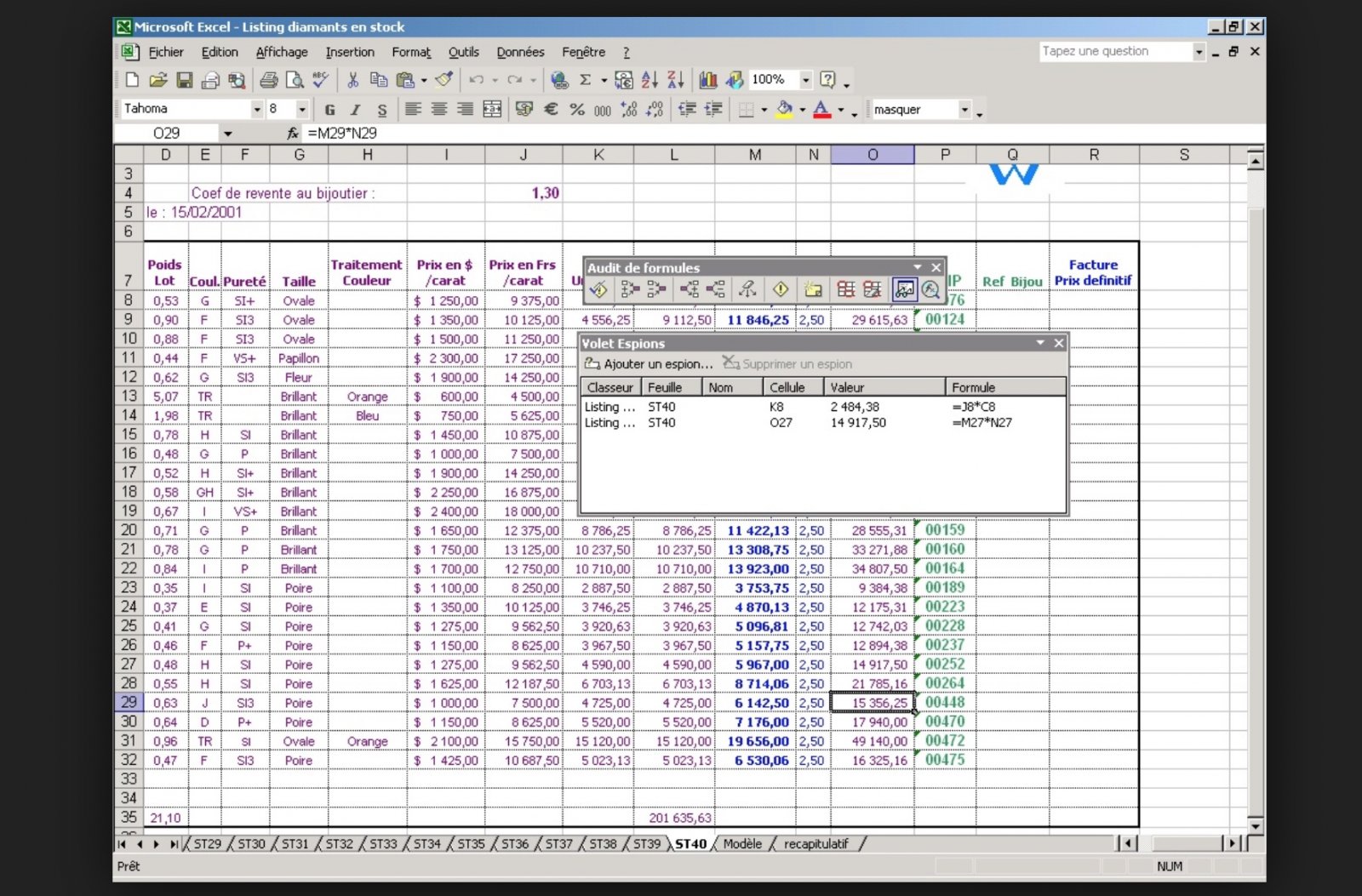1362x896 pixels.
Task: Open the chart wizard icon
Action: pyautogui.click(x=707, y=80)
